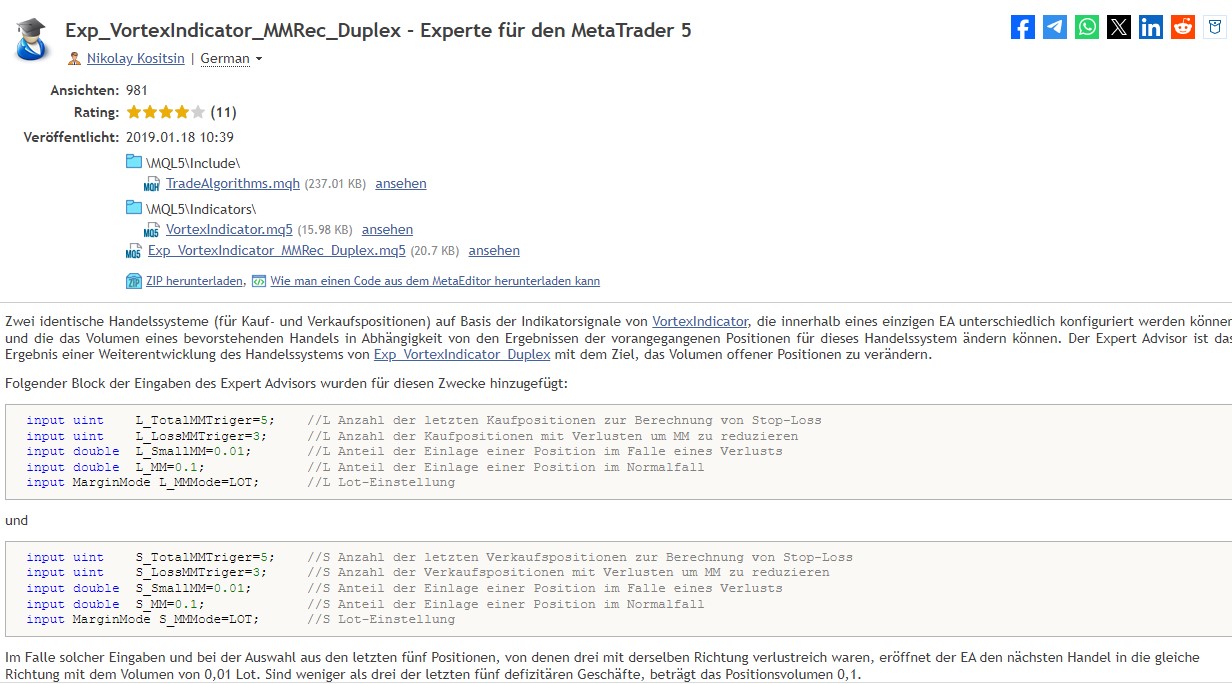Click the MQ5 icon for VortexIndicator.mq5
Viewport: 1232px width, 684px height.
click(x=152, y=230)
